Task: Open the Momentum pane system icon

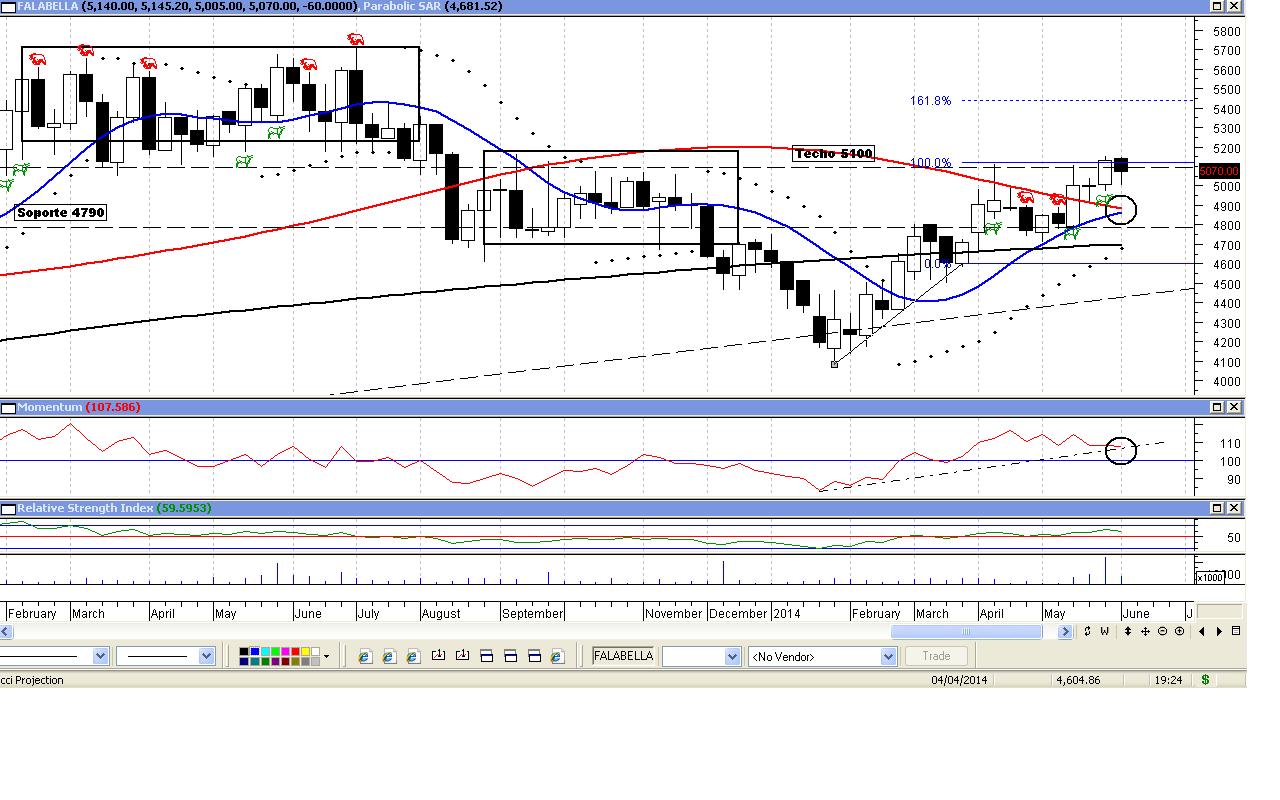Action: (x=7, y=407)
